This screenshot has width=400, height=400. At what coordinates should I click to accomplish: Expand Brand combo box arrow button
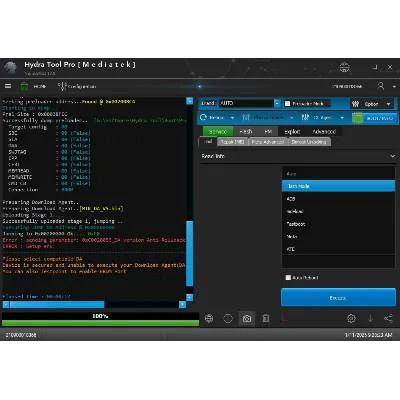(x=277, y=103)
